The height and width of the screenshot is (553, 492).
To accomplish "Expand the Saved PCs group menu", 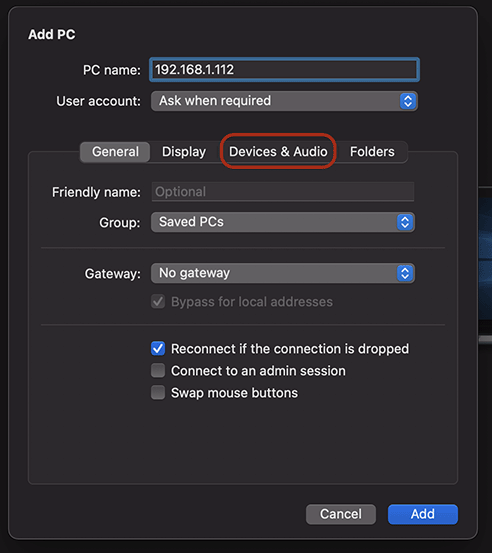I will tap(283, 222).
